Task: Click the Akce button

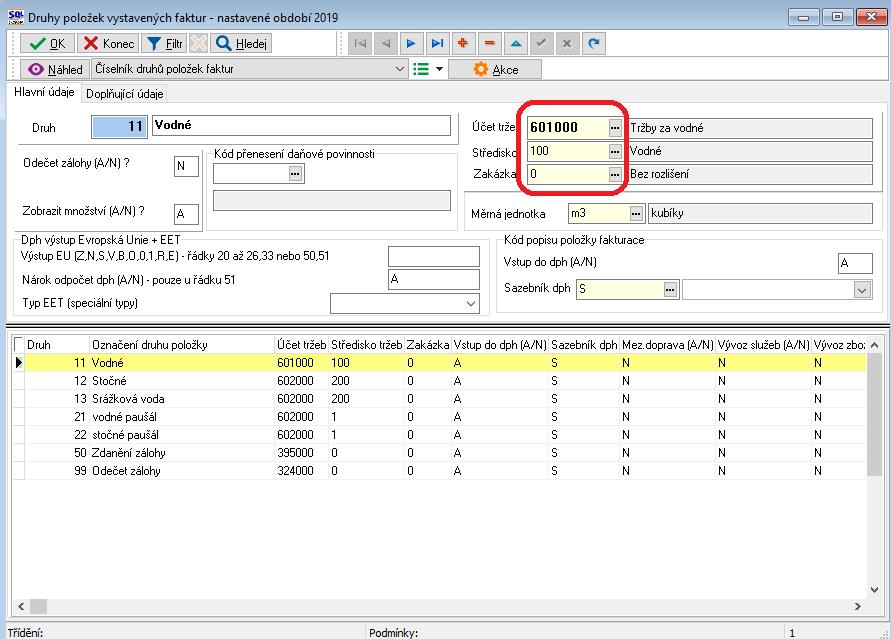Action: coord(495,69)
